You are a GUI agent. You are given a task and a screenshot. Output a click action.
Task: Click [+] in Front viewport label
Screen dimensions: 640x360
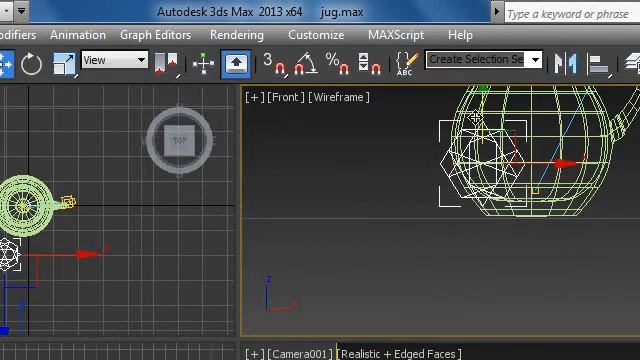[x=254, y=97]
